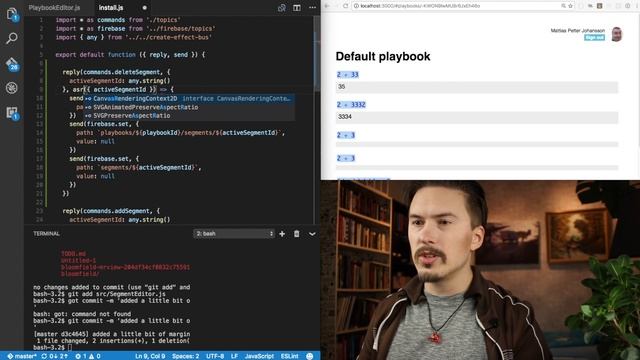Open the Chrome menu in the browser
The width and height of the screenshot is (640, 360).
(636, 6)
